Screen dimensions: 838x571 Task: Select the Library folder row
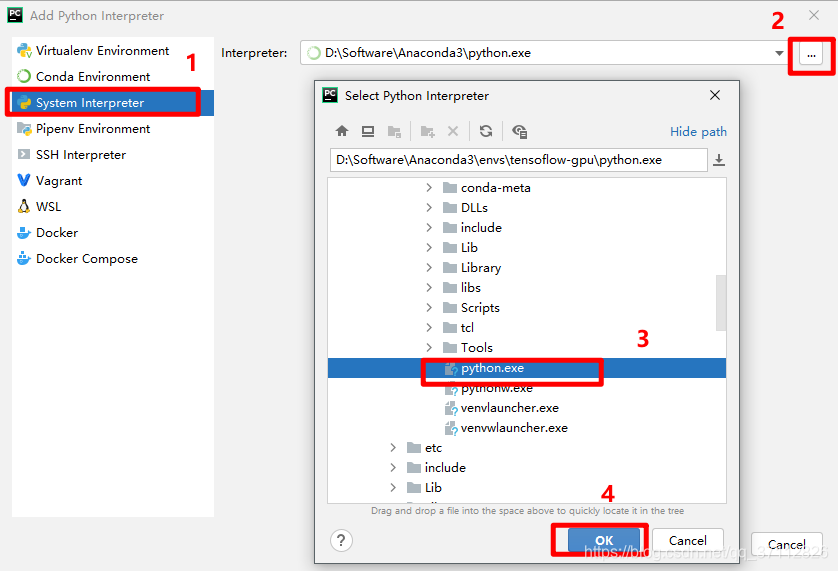point(526,267)
